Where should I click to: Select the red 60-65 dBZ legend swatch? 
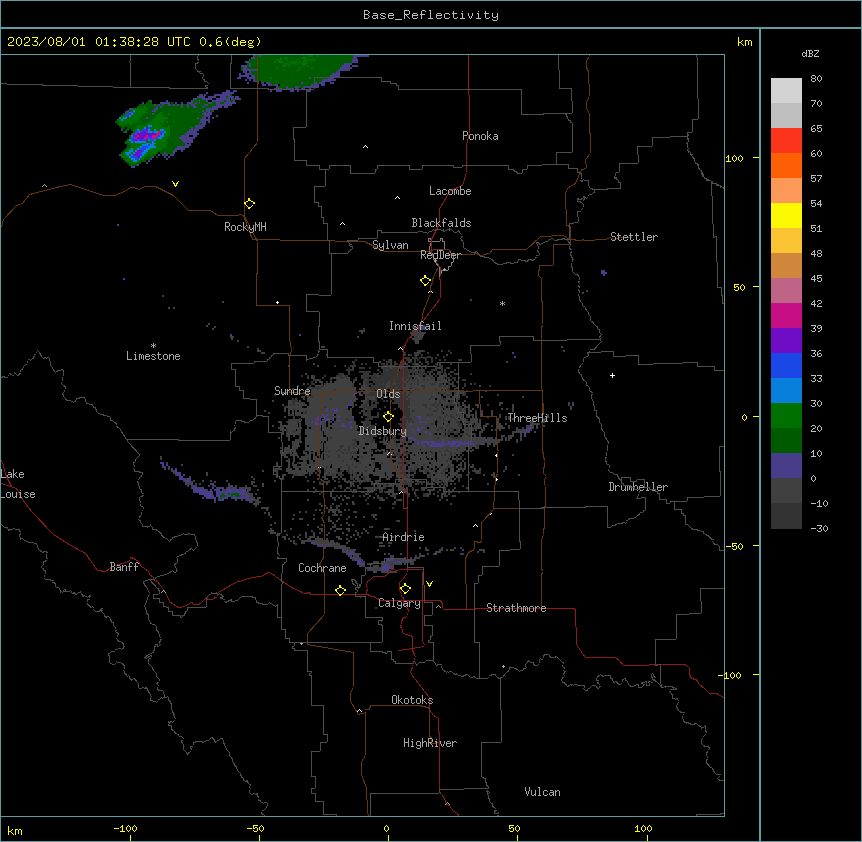(786, 141)
